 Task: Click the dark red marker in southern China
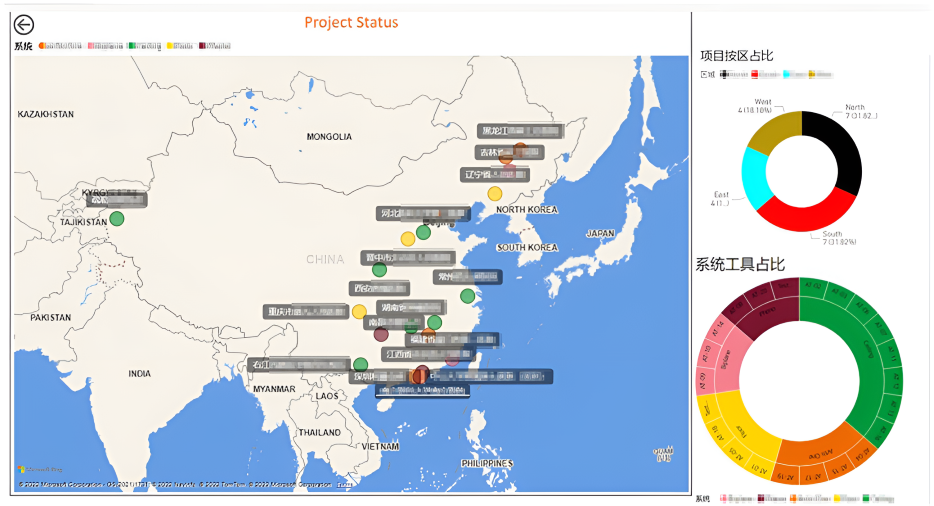381,334
